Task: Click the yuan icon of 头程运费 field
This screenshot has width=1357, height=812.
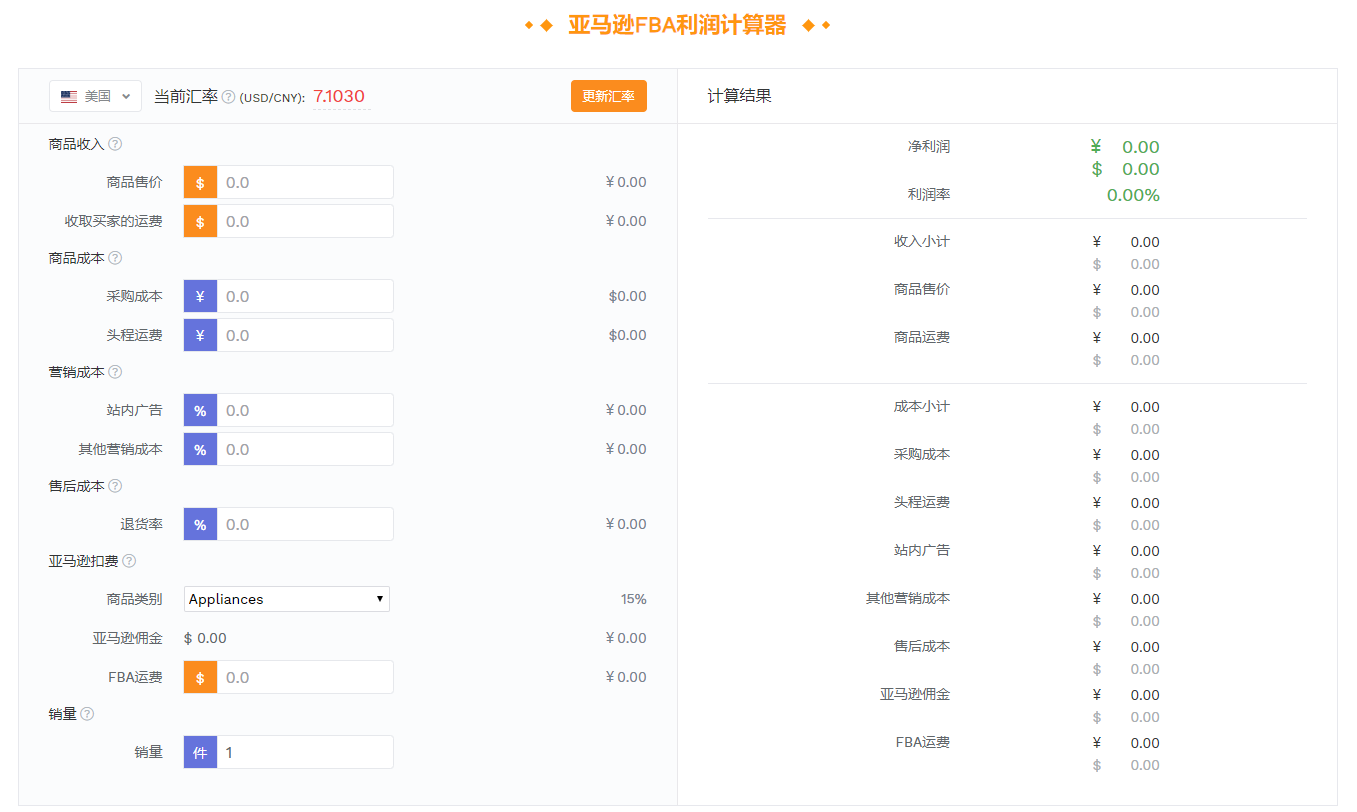Action: 200,335
